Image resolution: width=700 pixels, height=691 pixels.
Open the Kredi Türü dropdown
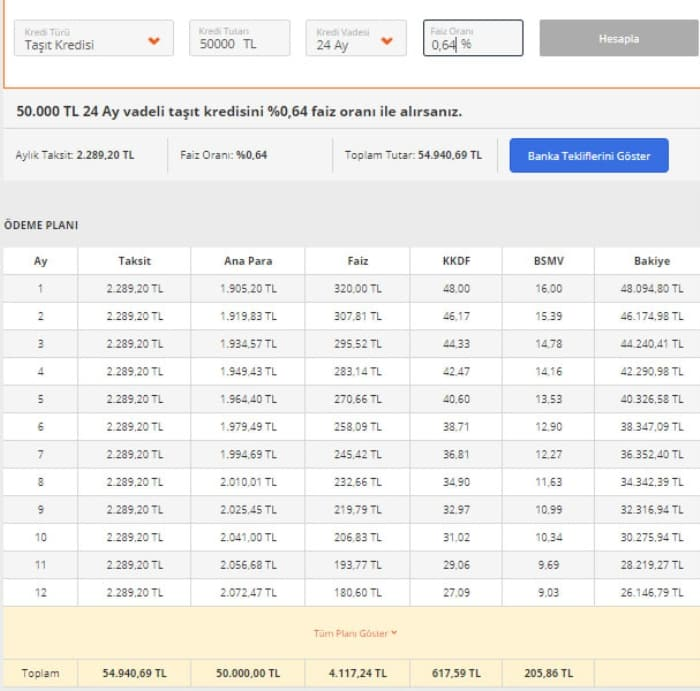(92, 39)
